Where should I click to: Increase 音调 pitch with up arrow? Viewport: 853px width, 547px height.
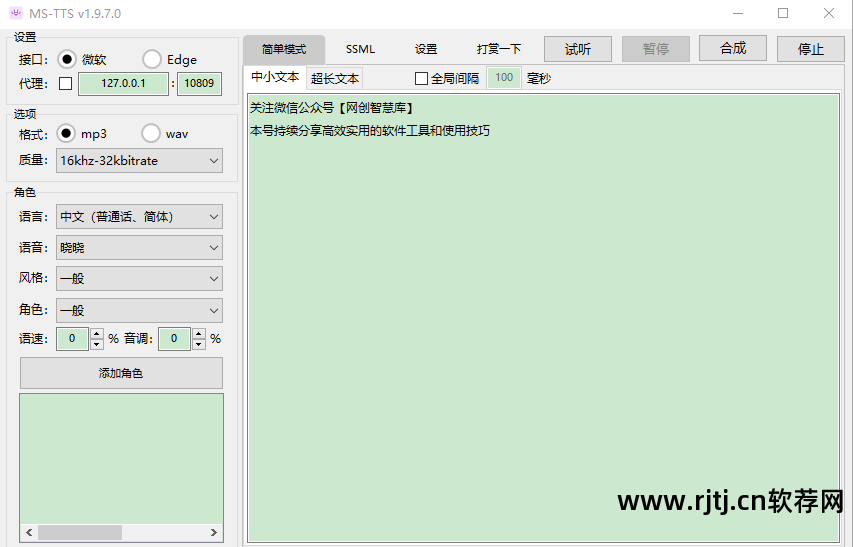199,333
